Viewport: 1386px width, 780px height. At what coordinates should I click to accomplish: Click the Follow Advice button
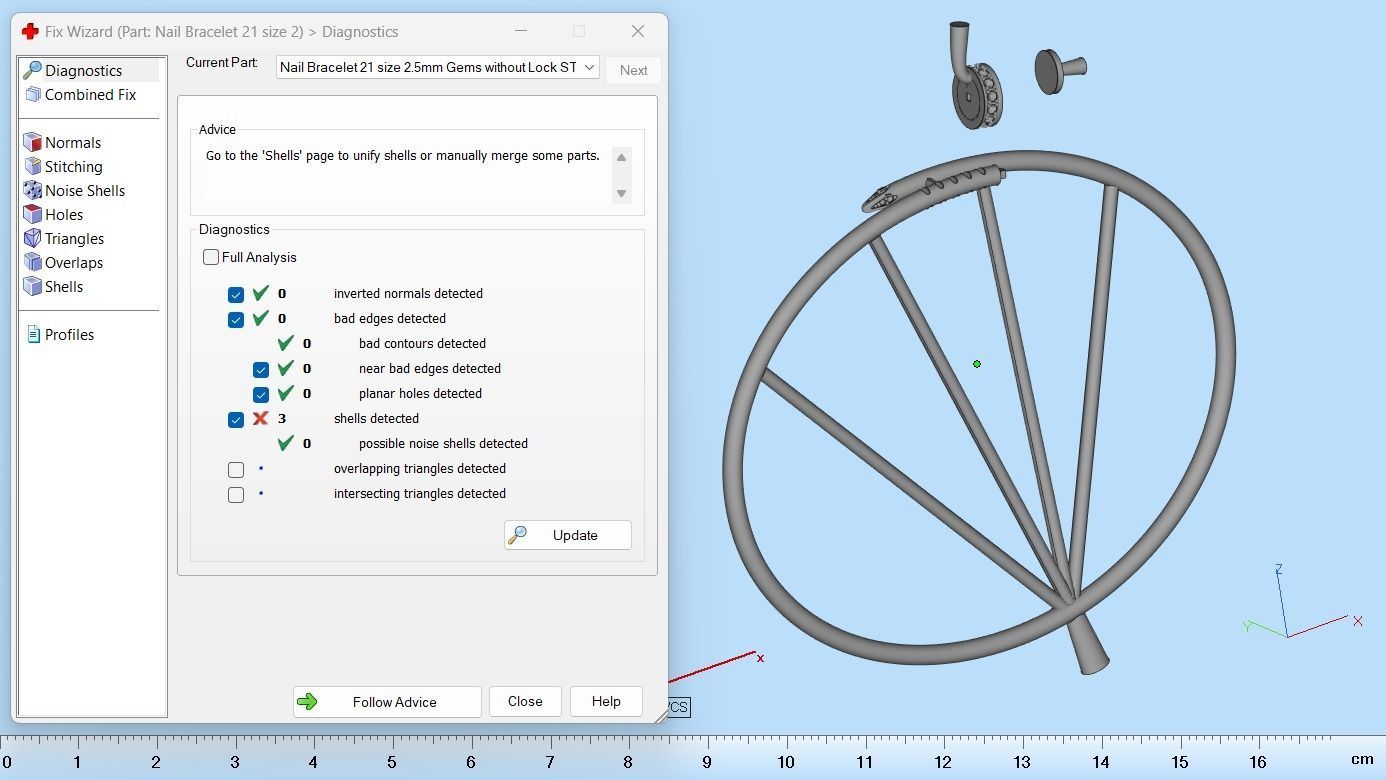tap(387, 701)
